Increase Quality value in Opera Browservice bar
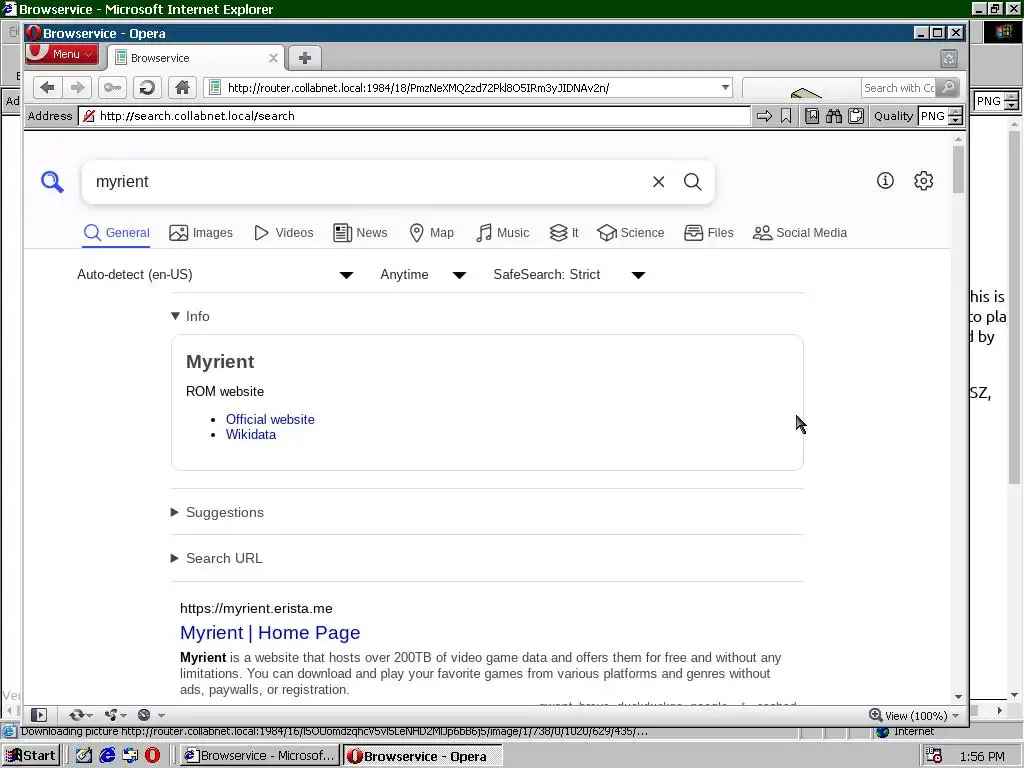The width and height of the screenshot is (1024, 768). [x=955, y=112]
